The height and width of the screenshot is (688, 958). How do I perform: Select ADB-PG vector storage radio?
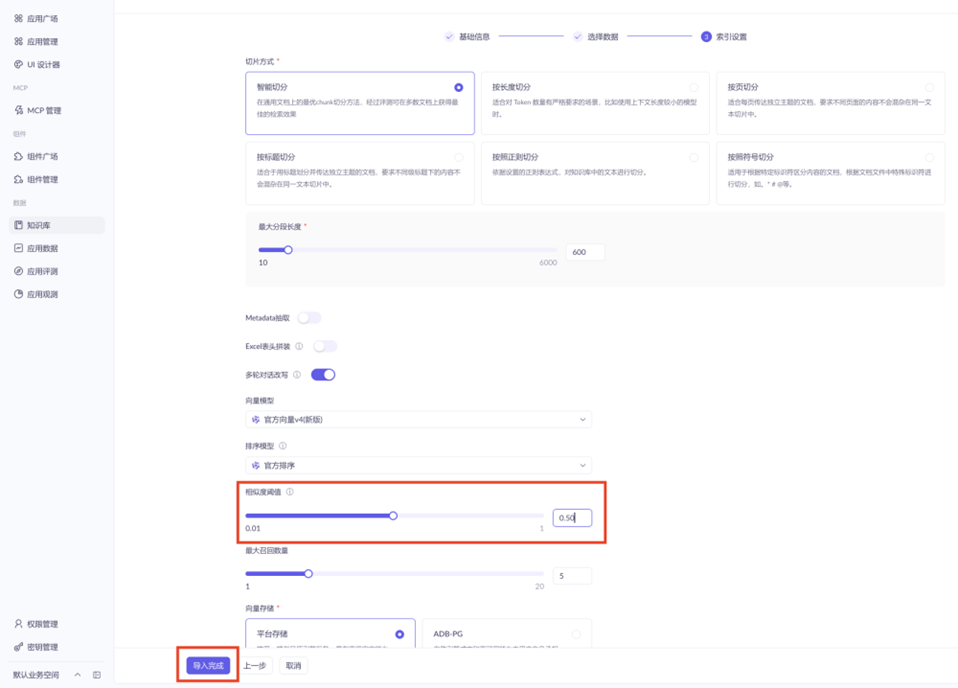576,634
